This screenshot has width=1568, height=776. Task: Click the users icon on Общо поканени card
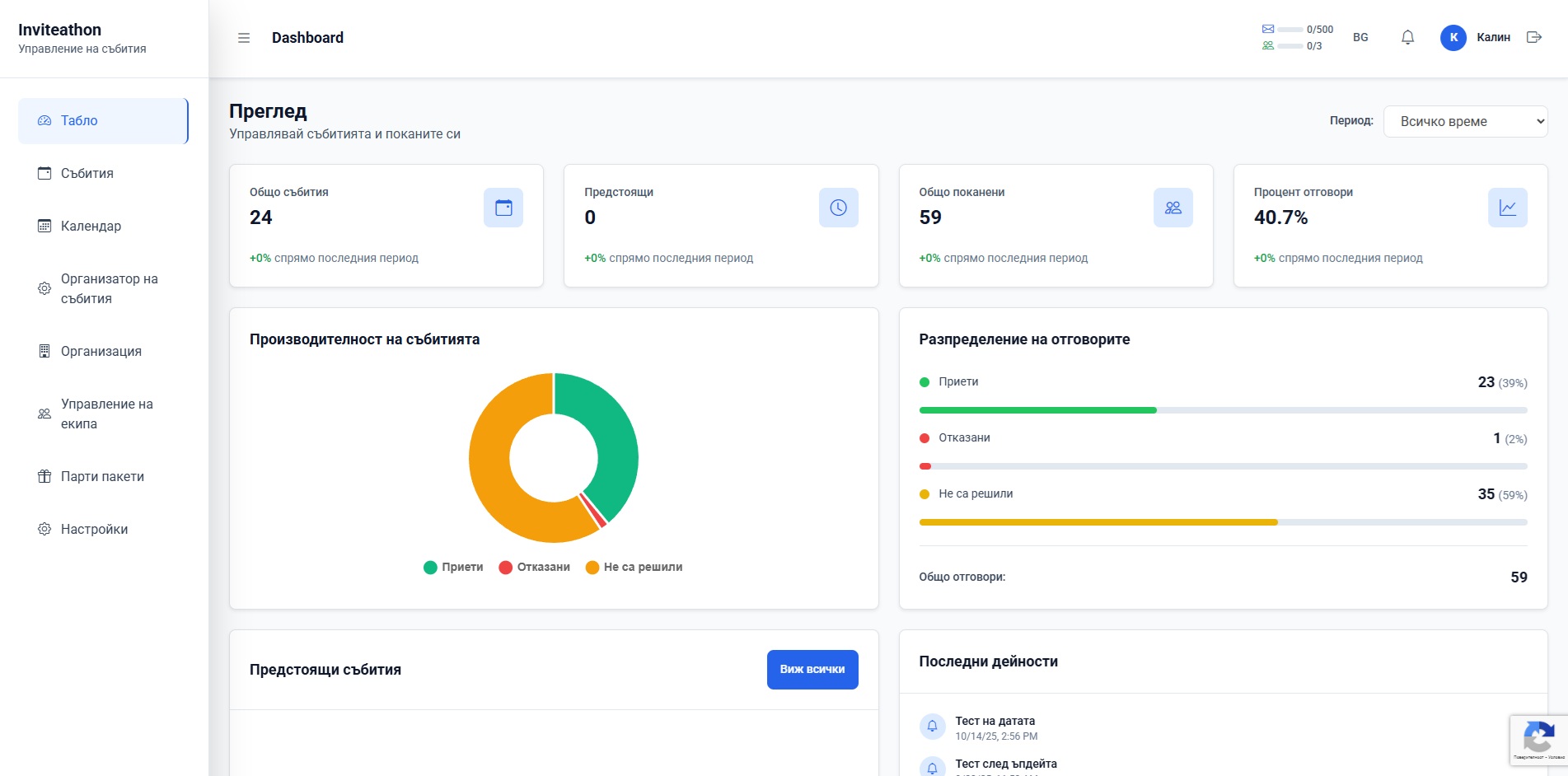point(1172,208)
